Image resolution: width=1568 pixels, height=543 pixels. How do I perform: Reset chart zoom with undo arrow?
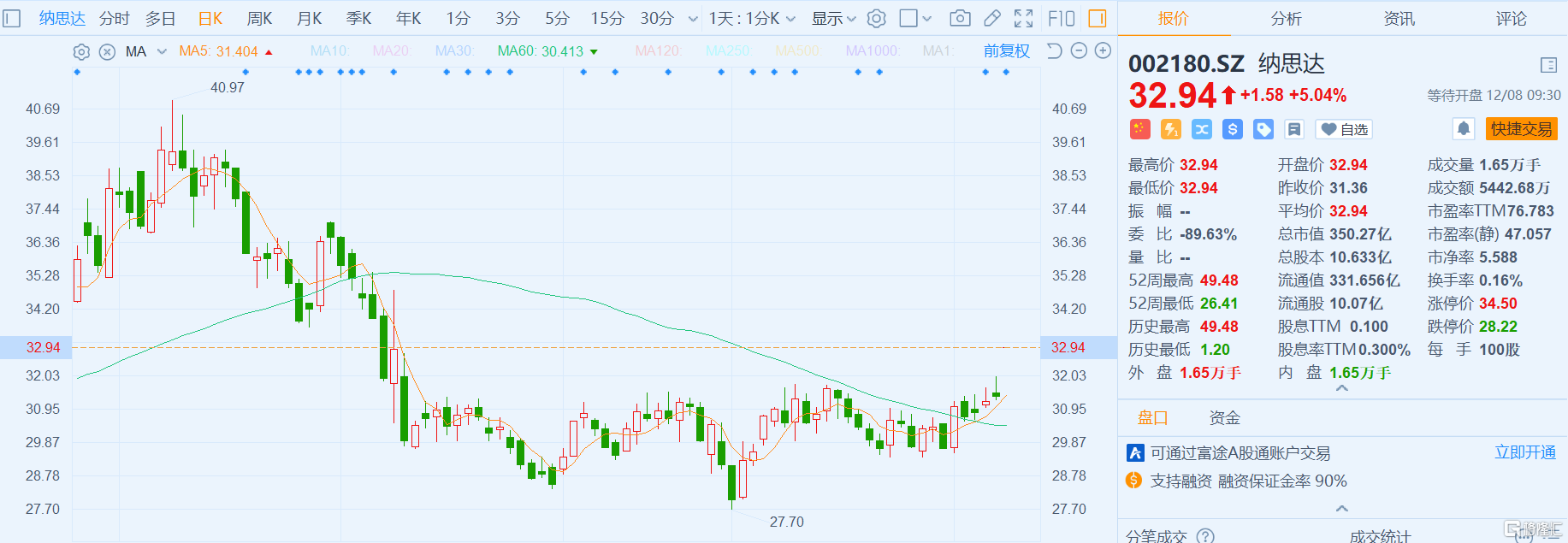(x=1054, y=51)
